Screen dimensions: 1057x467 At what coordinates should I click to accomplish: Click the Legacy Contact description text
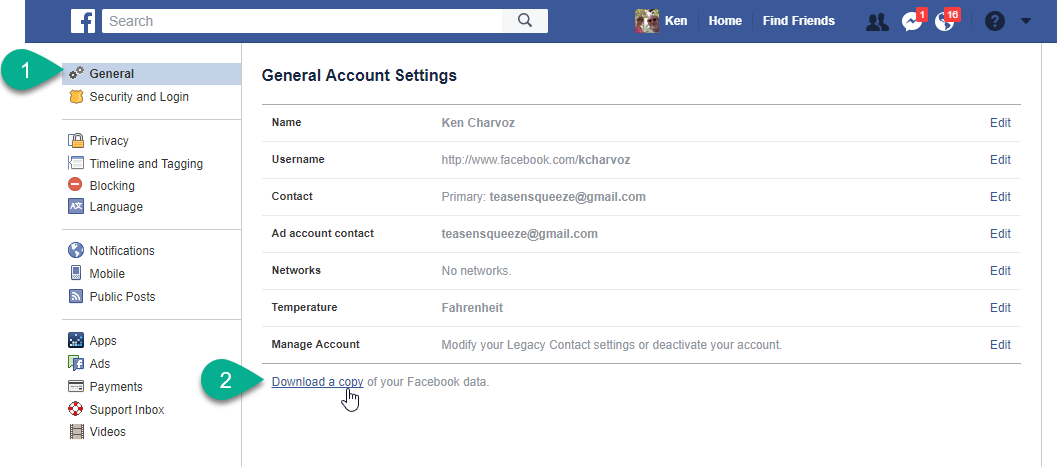pos(611,344)
